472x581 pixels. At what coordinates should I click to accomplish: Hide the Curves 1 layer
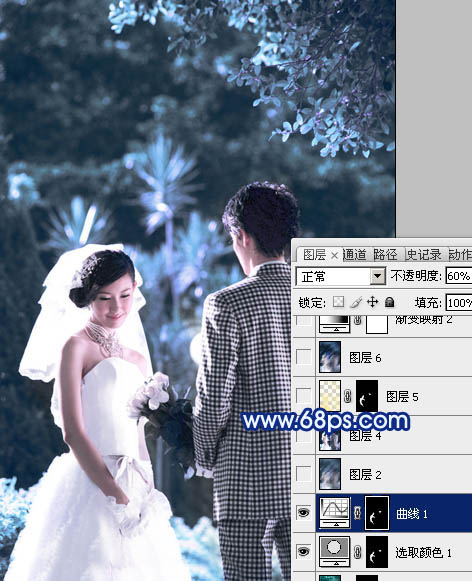(x=304, y=513)
